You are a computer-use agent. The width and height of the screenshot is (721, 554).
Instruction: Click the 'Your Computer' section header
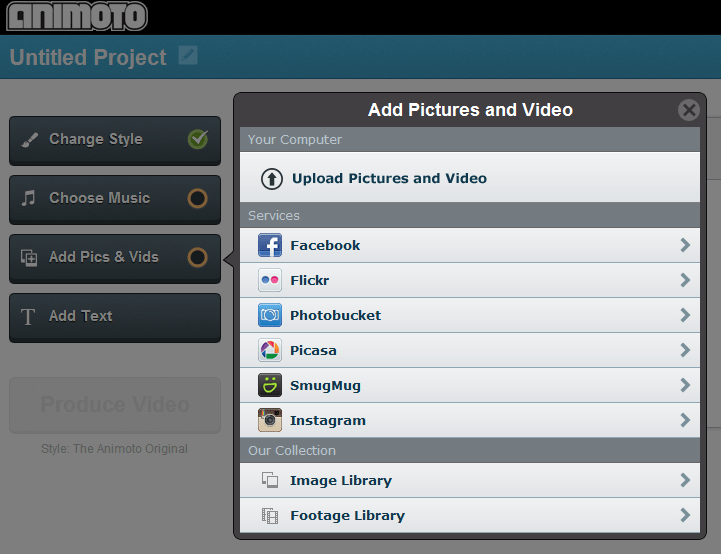coord(470,139)
